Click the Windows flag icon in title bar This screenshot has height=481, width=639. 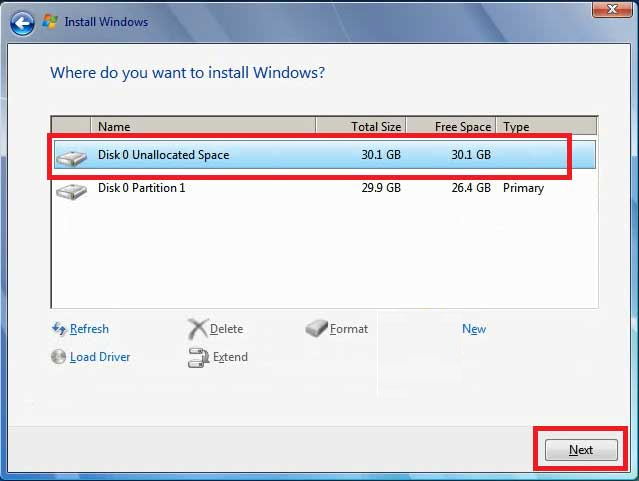(x=51, y=21)
